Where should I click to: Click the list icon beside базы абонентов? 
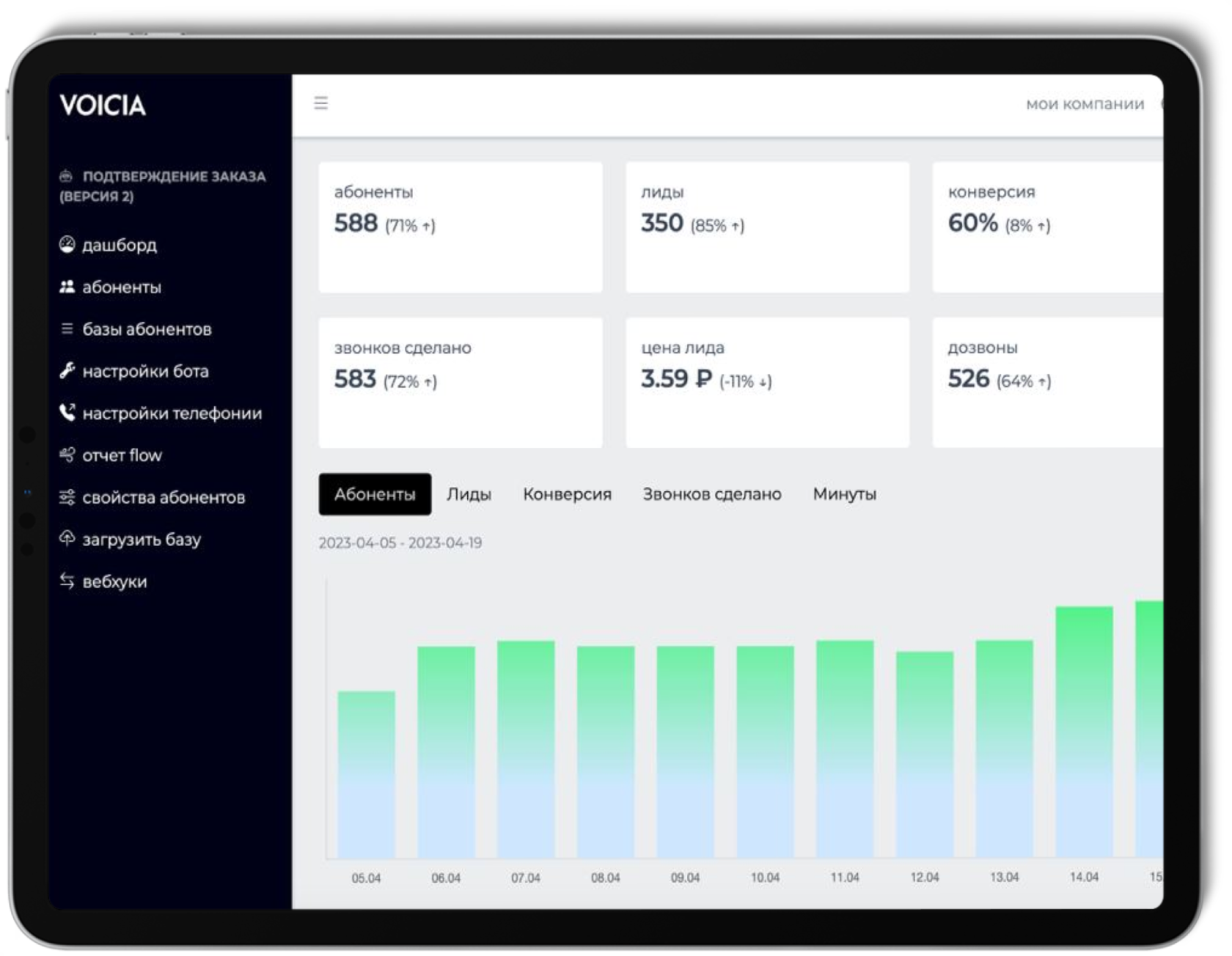click(x=67, y=329)
